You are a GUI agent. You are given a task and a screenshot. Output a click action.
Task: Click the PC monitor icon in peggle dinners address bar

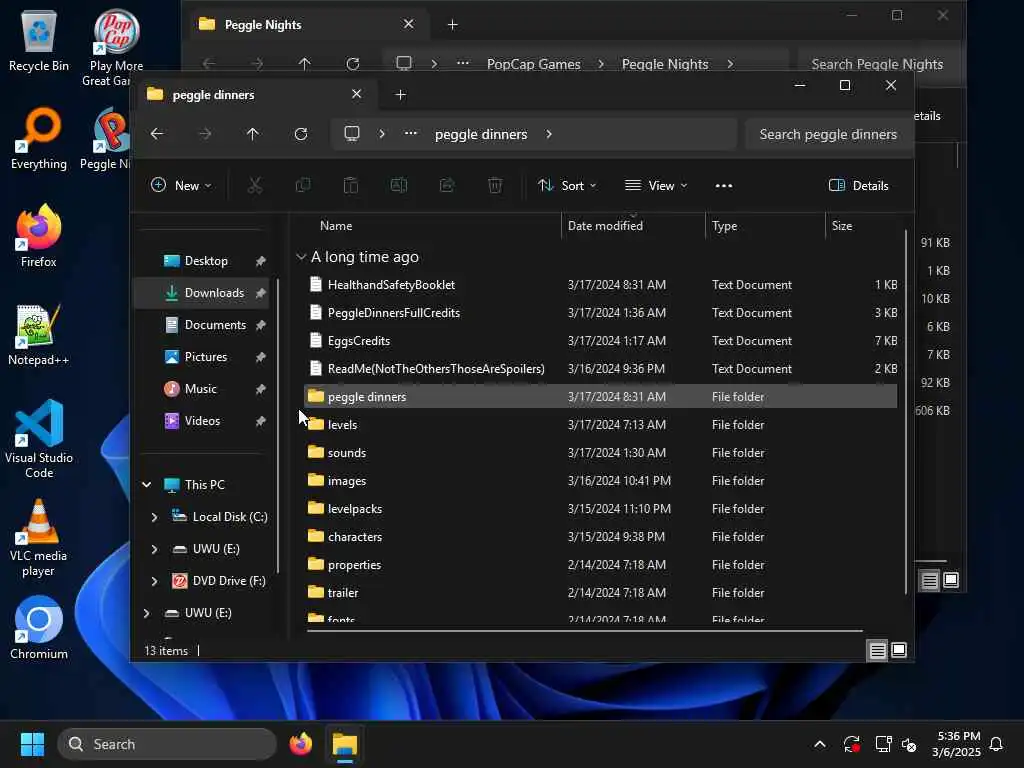coord(352,134)
